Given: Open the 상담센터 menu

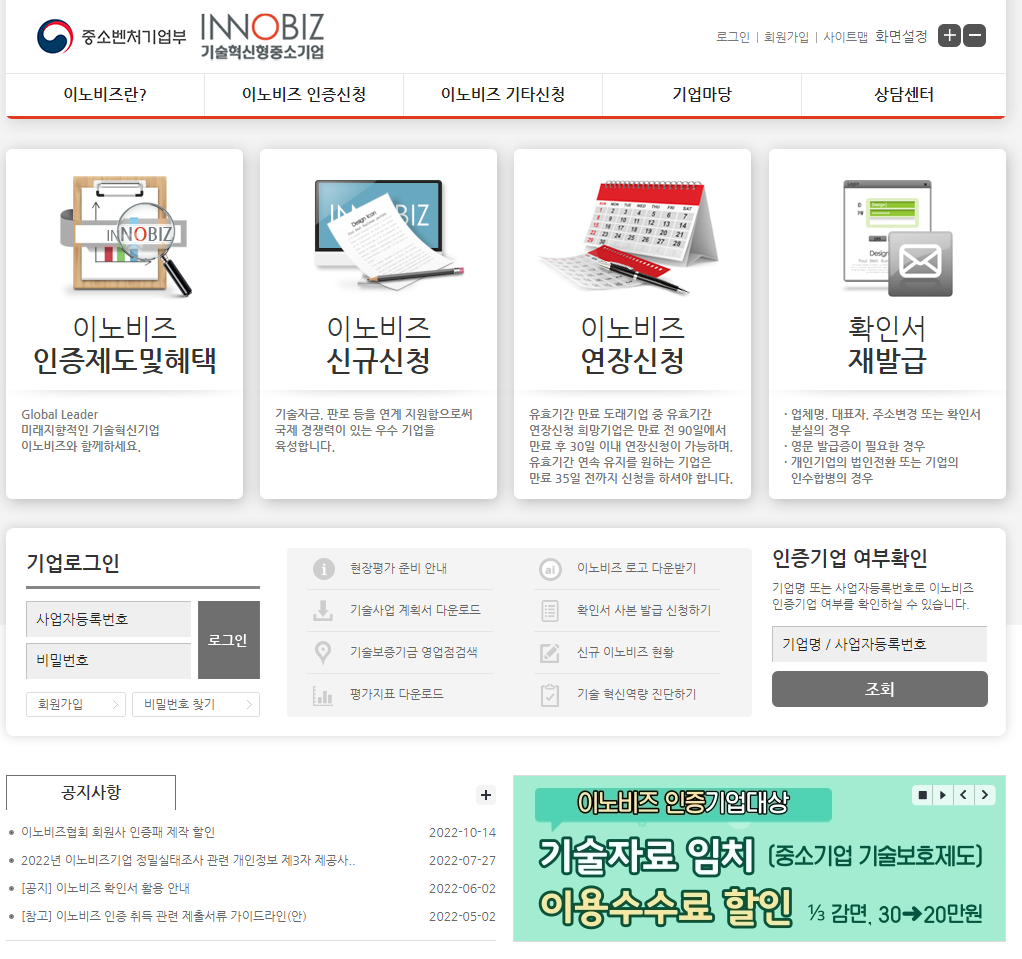Looking at the screenshot, I should 903,95.
